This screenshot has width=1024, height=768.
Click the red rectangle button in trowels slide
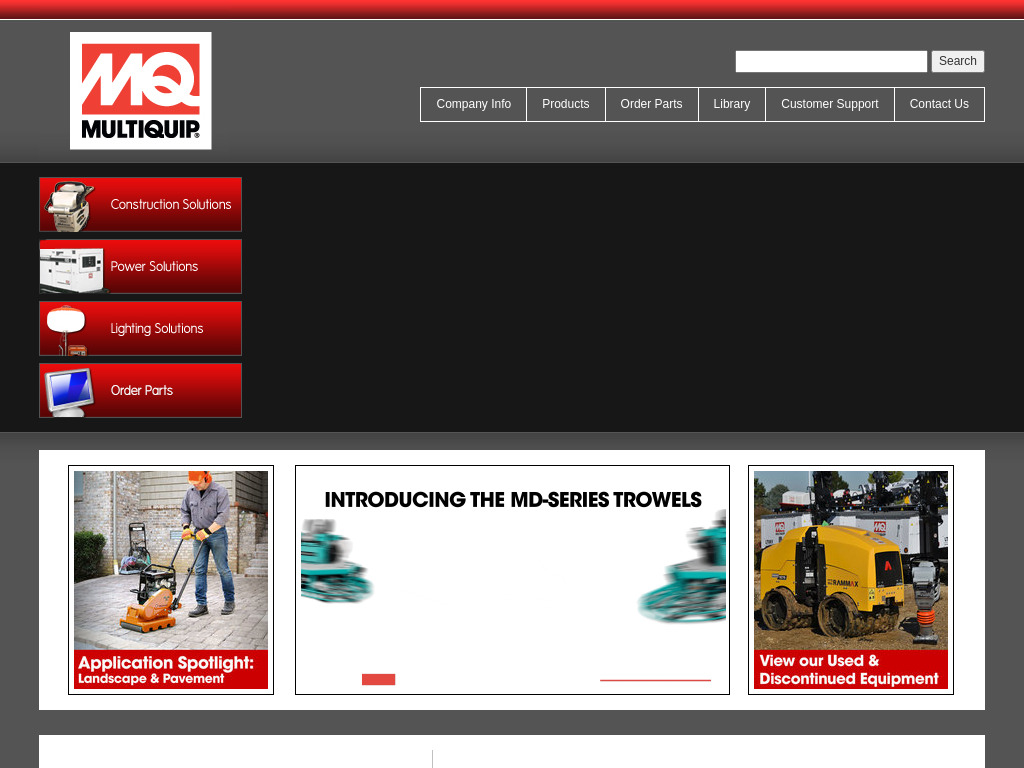click(379, 680)
